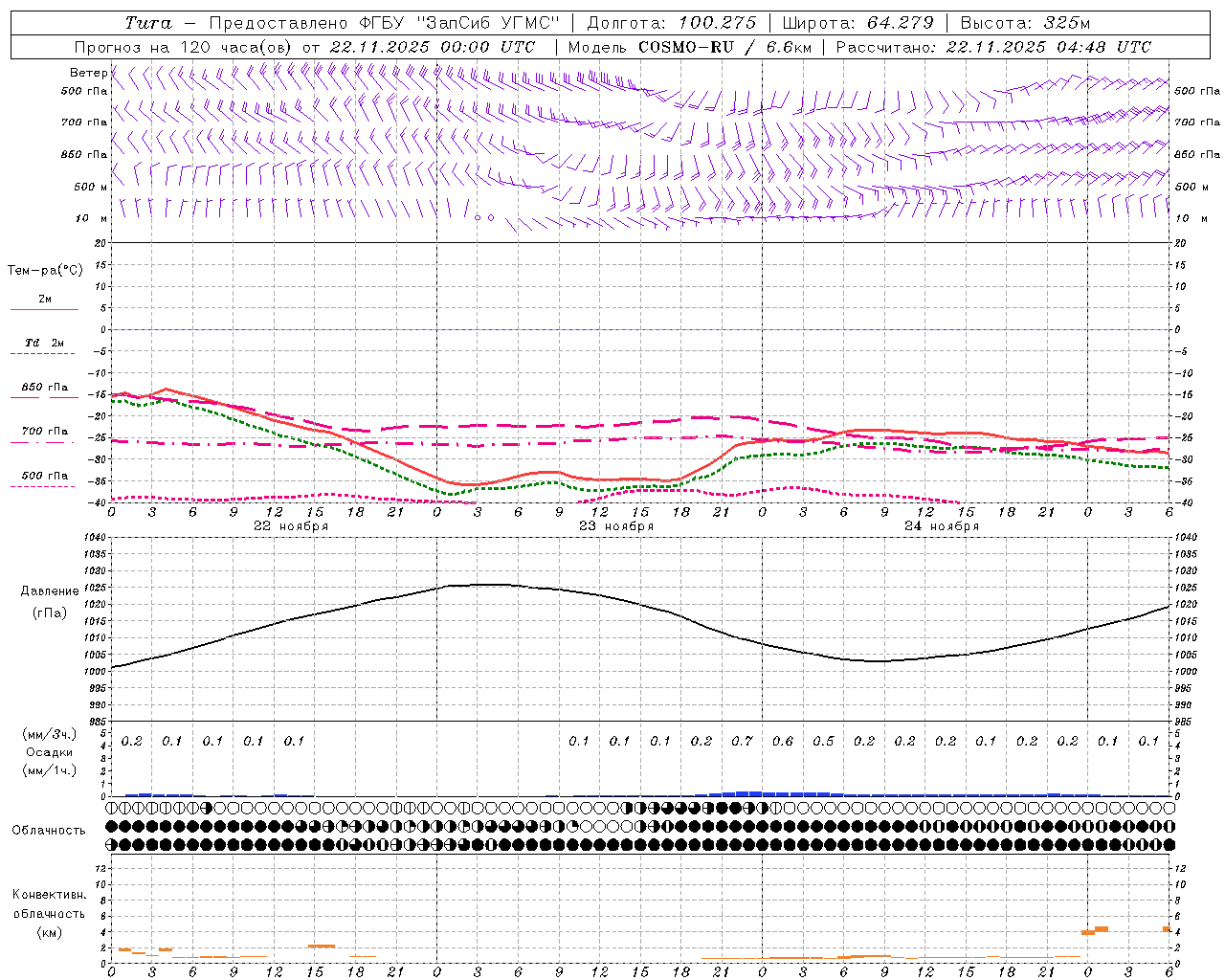The image size is (1225, 980).
Task: Select the "23 ноября" date label
Action: point(616,526)
